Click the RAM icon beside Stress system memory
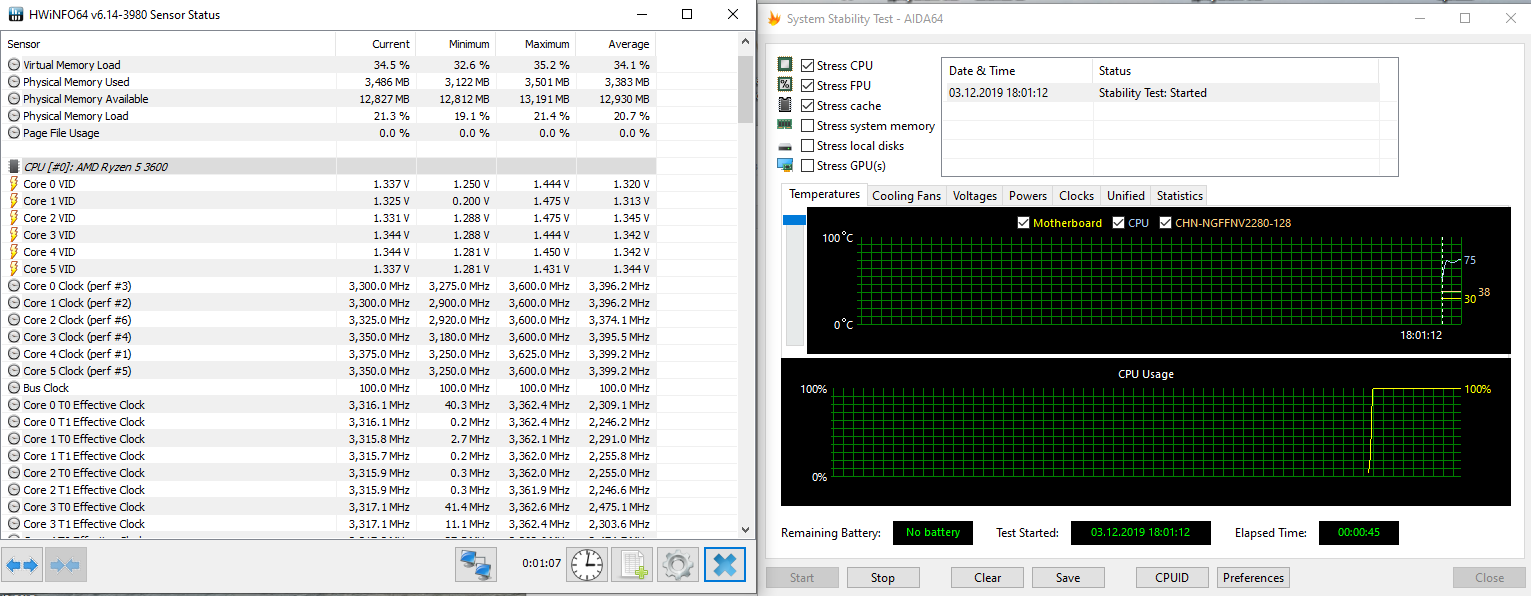Image resolution: width=1531 pixels, height=596 pixels. [785, 125]
